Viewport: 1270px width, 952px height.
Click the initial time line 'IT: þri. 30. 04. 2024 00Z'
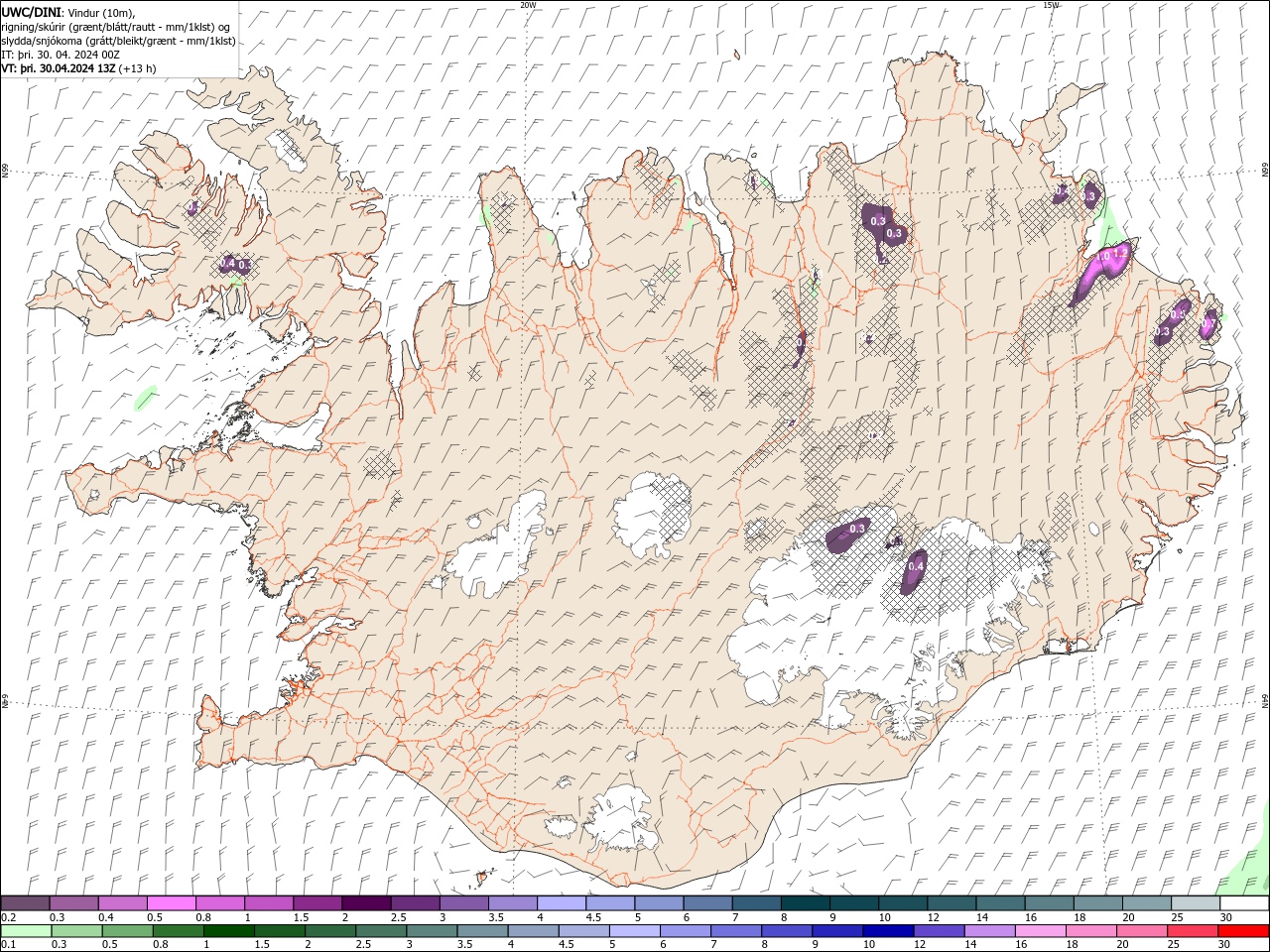61,55
